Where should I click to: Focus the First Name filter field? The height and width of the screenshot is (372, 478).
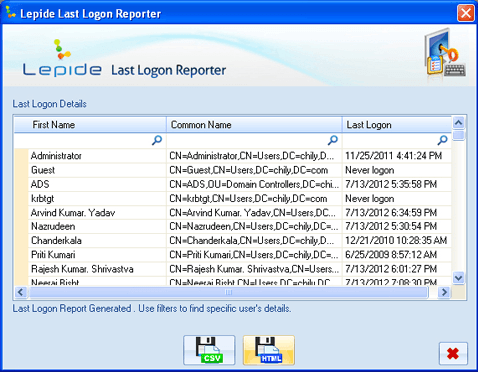tap(83, 140)
